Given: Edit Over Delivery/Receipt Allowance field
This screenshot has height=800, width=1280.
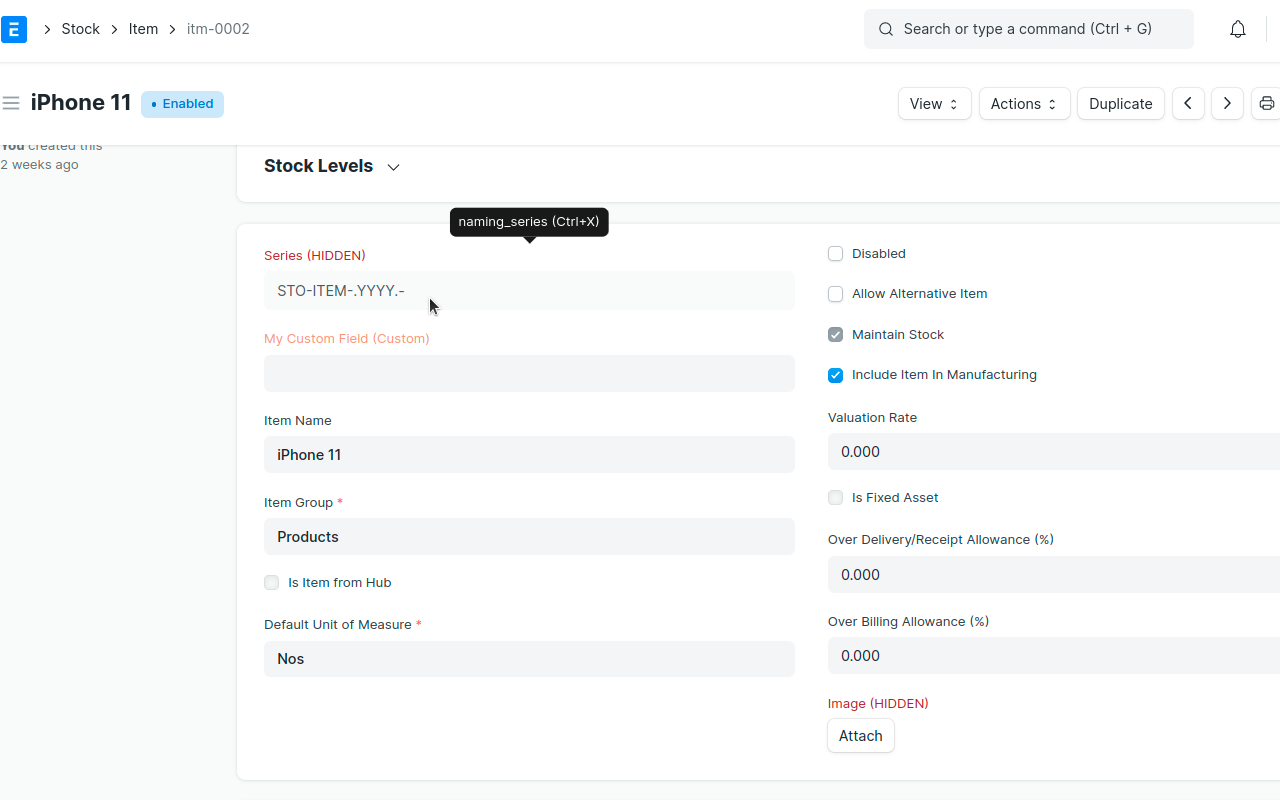Looking at the screenshot, I should (1054, 575).
